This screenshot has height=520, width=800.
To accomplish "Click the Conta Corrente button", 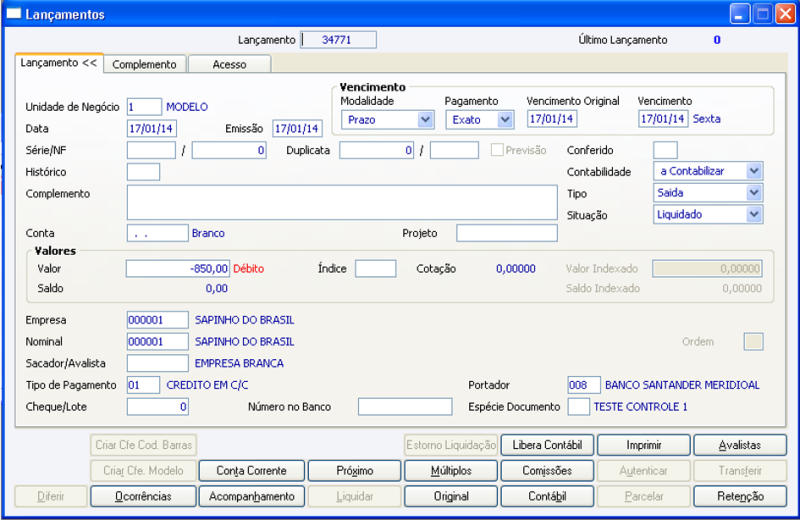I will [252, 471].
